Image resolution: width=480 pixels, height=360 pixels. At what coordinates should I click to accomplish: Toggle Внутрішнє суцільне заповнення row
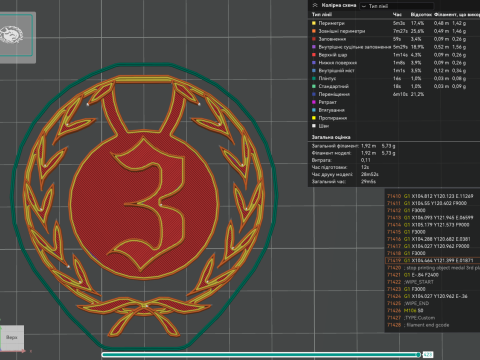(x=394, y=47)
